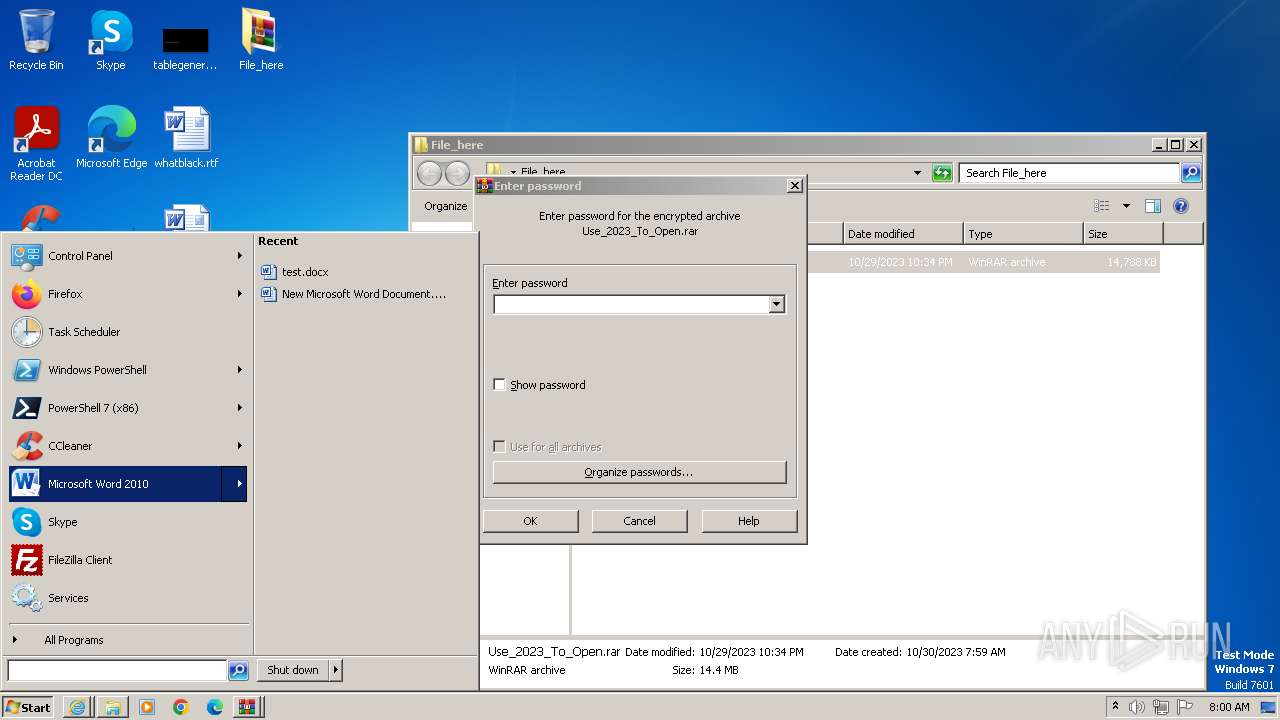Expand Firefox jump list arrow

coord(239,294)
